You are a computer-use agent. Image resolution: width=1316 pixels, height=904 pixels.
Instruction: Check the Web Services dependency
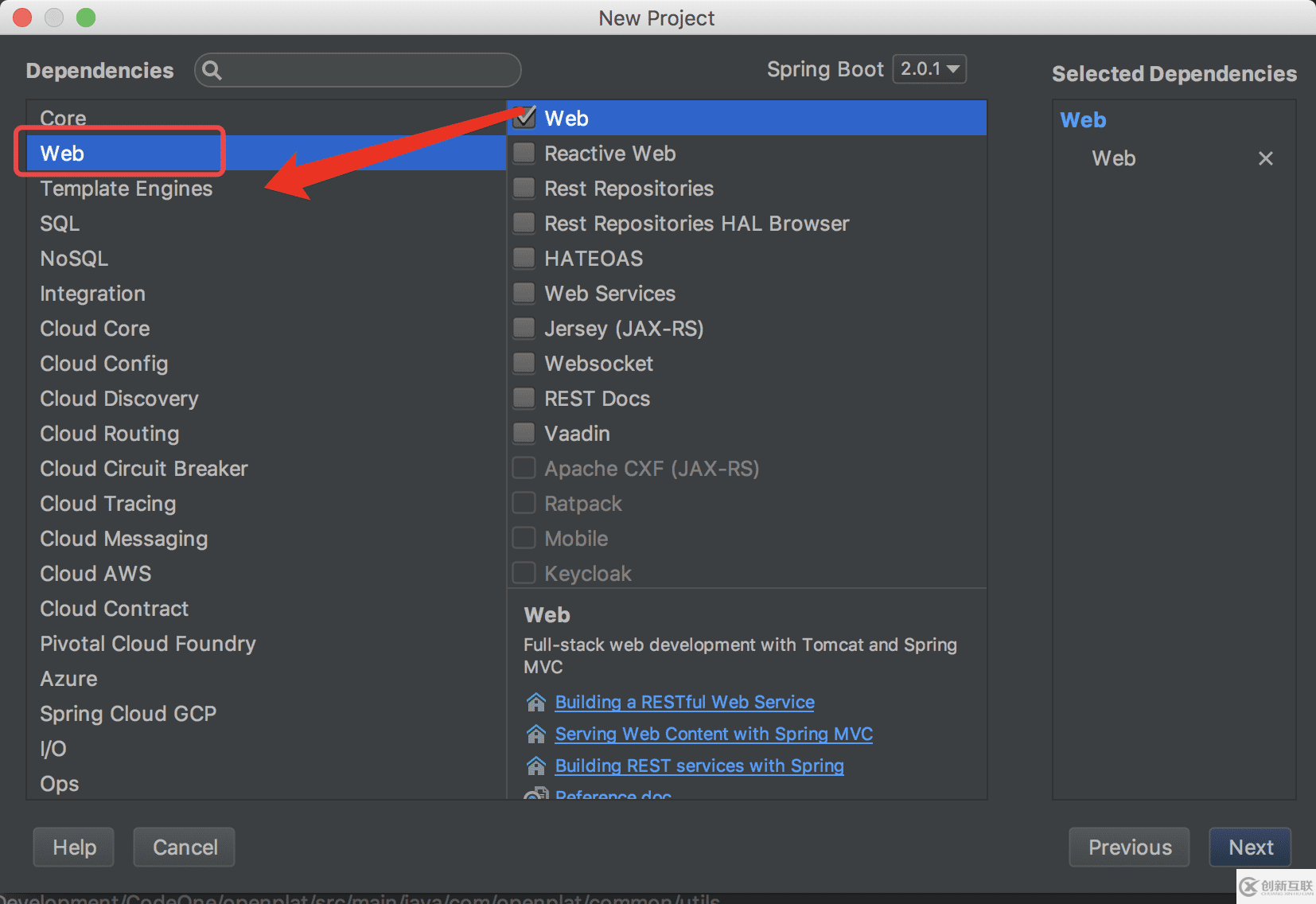(x=524, y=293)
